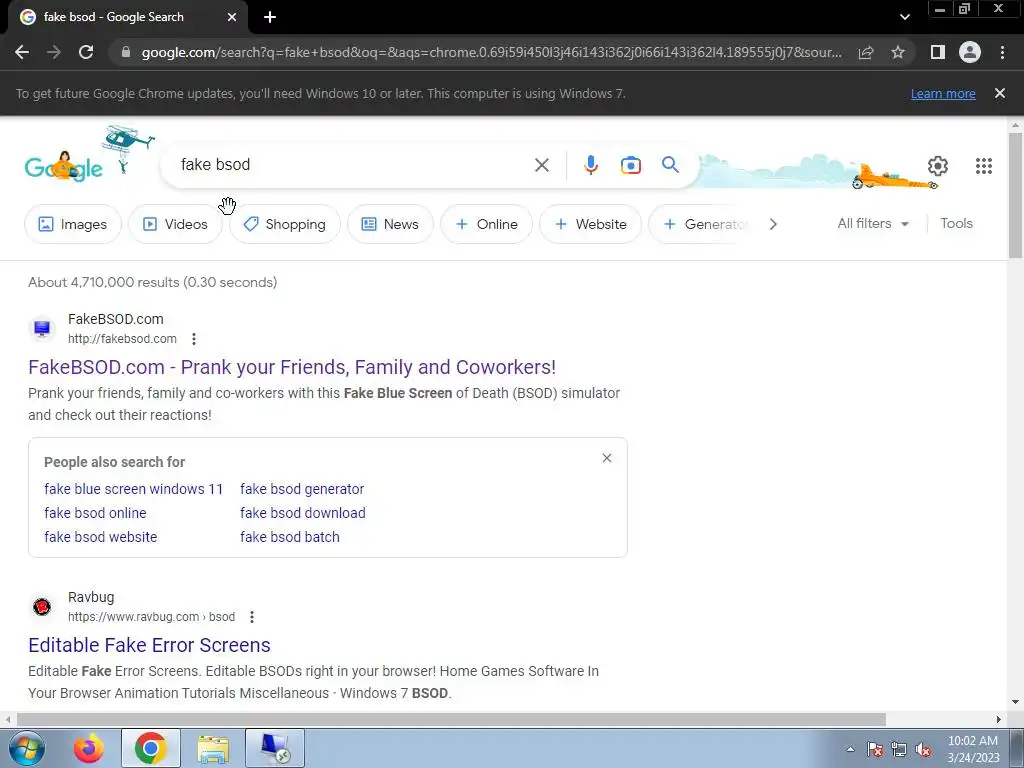Submit search with magnifier icon
1024x768 pixels.
click(670, 165)
